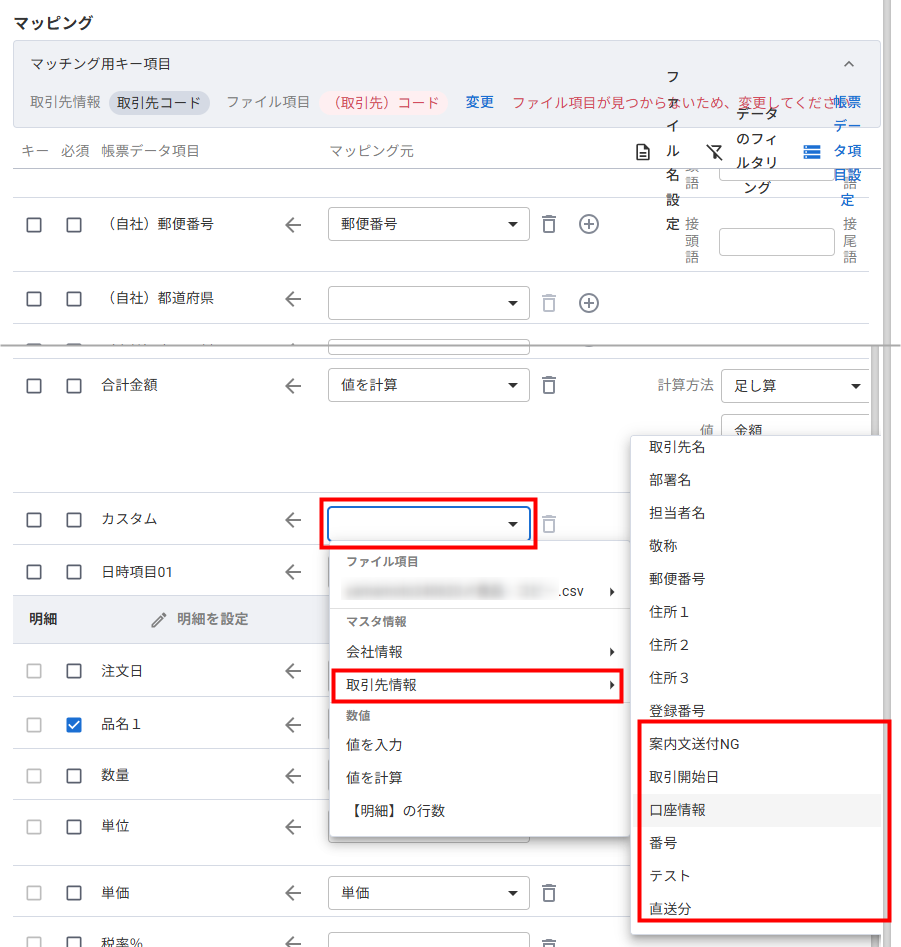Viewport: 901px width, 947px height.
Task: Open the 計算方法 足し算 dropdown
Action: point(795,386)
